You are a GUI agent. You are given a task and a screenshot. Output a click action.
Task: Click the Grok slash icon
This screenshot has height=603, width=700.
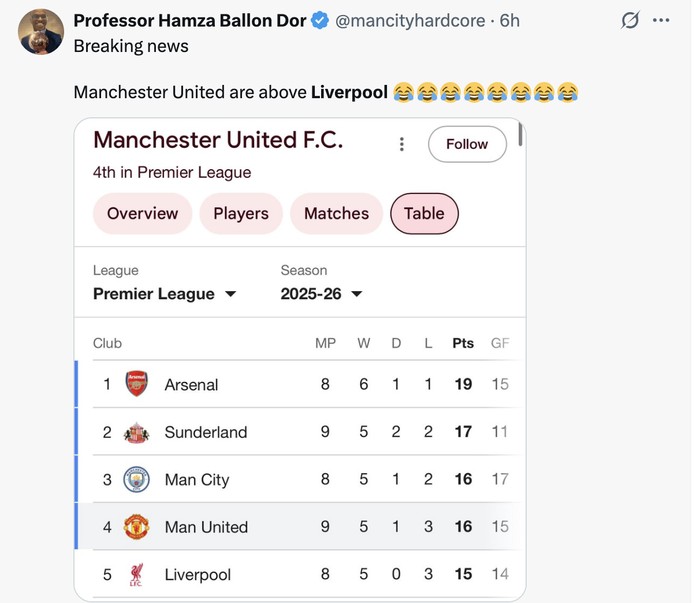[630, 21]
